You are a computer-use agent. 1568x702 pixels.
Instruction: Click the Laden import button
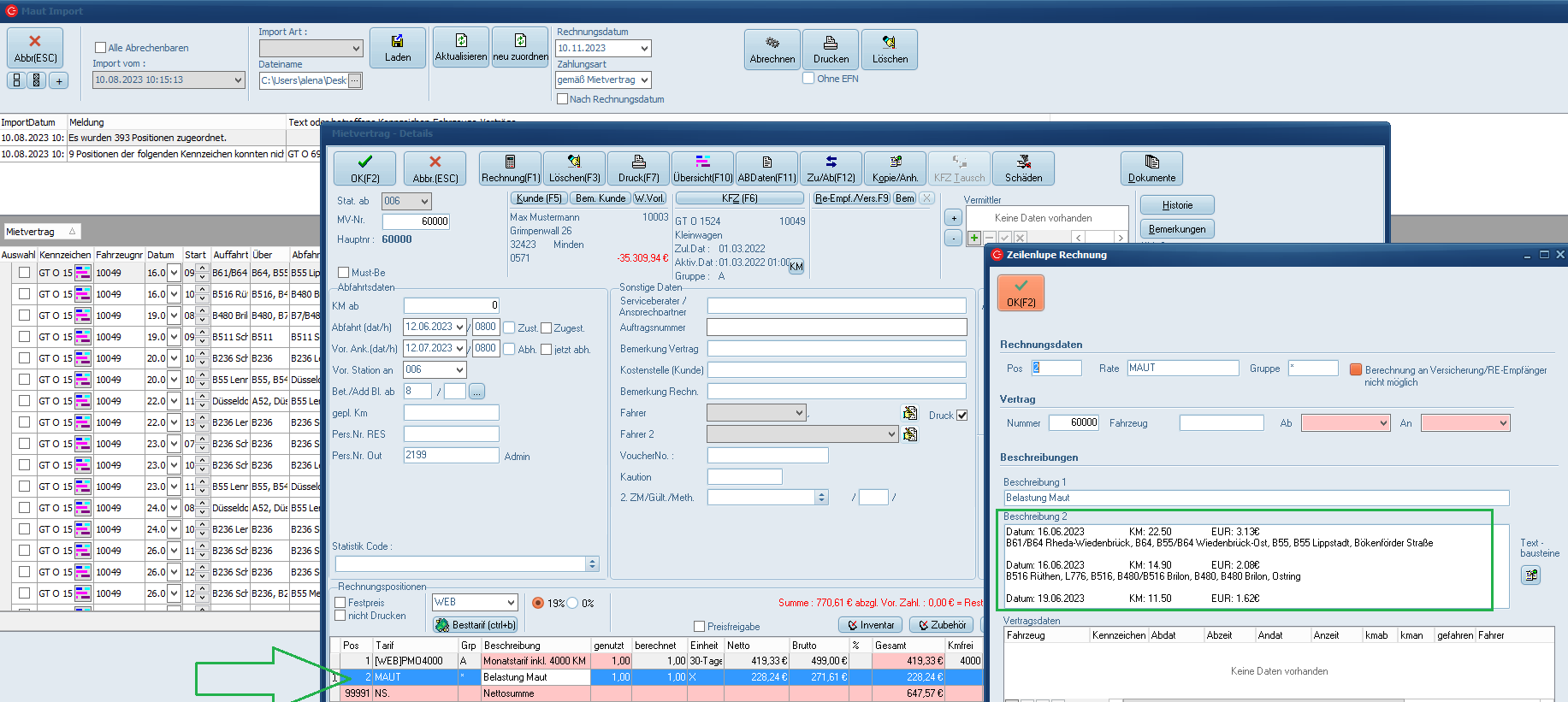click(x=397, y=48)
